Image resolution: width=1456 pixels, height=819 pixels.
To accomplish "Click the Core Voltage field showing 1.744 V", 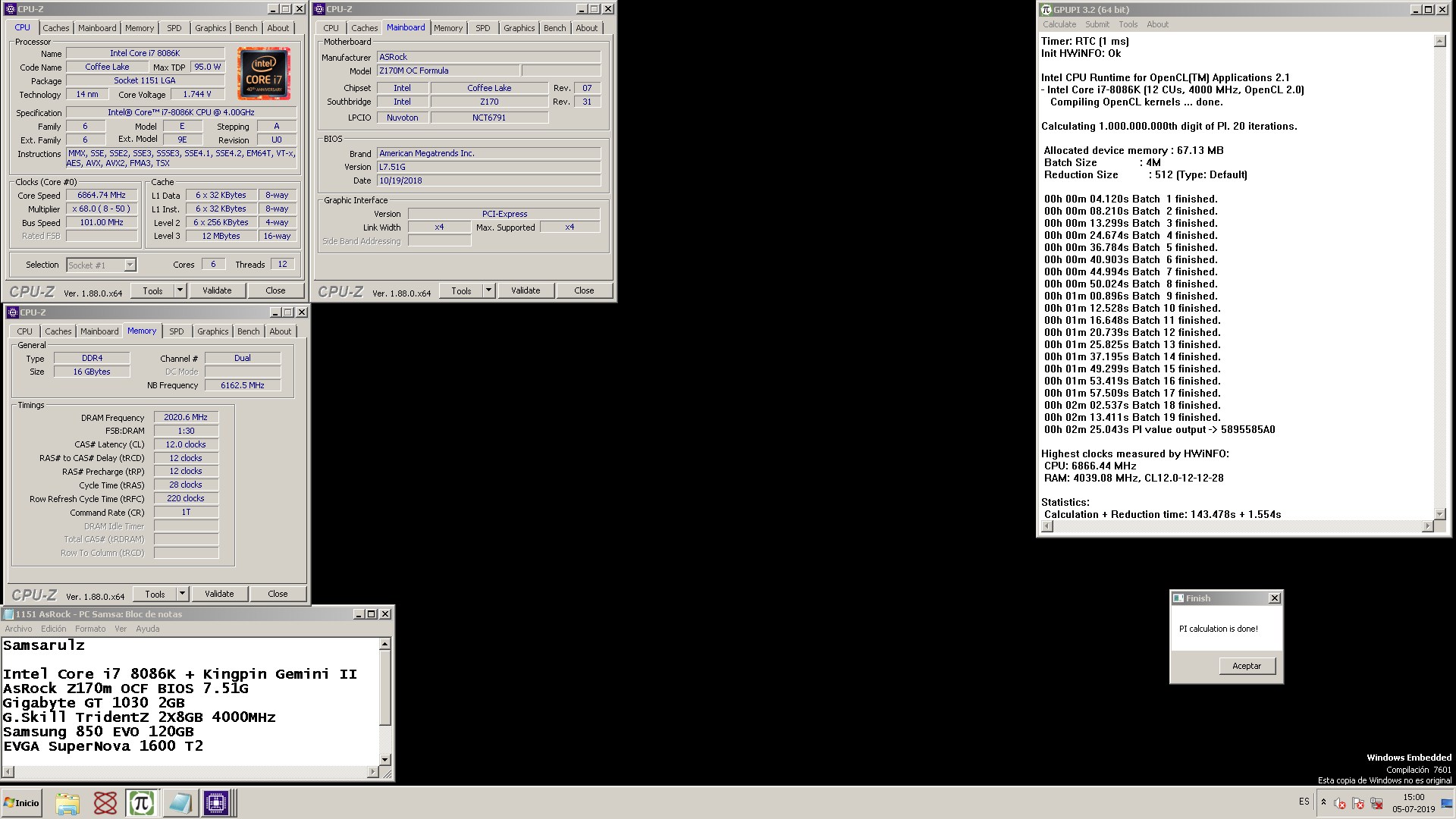I will coord(197,94).
